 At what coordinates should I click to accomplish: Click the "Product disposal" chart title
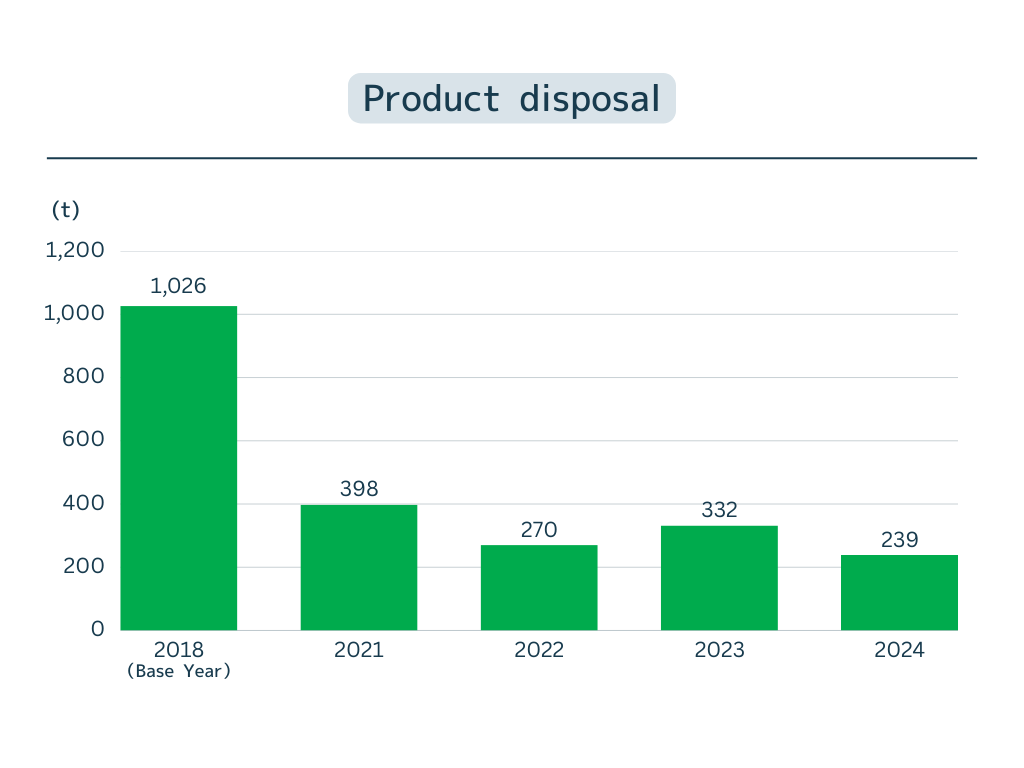pyautogui.click(x=511, y=99)
